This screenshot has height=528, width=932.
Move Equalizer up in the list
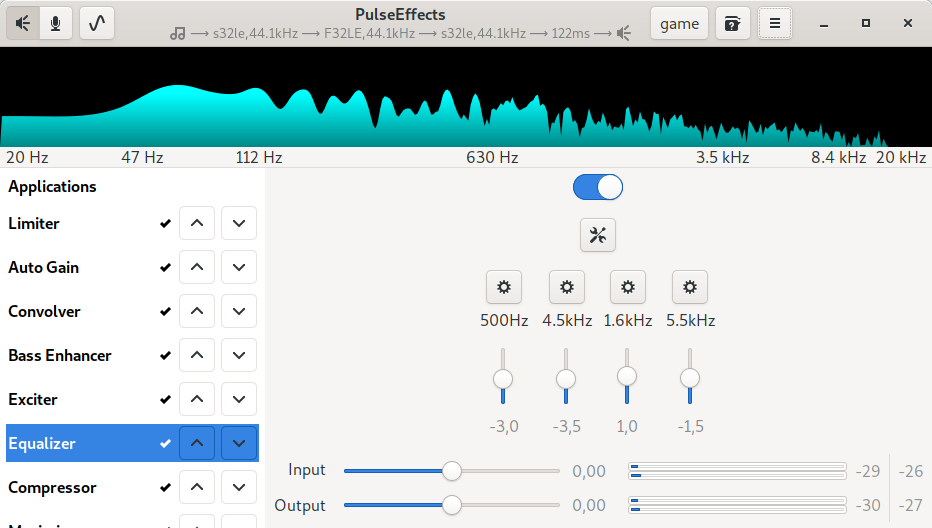point(197,444)
